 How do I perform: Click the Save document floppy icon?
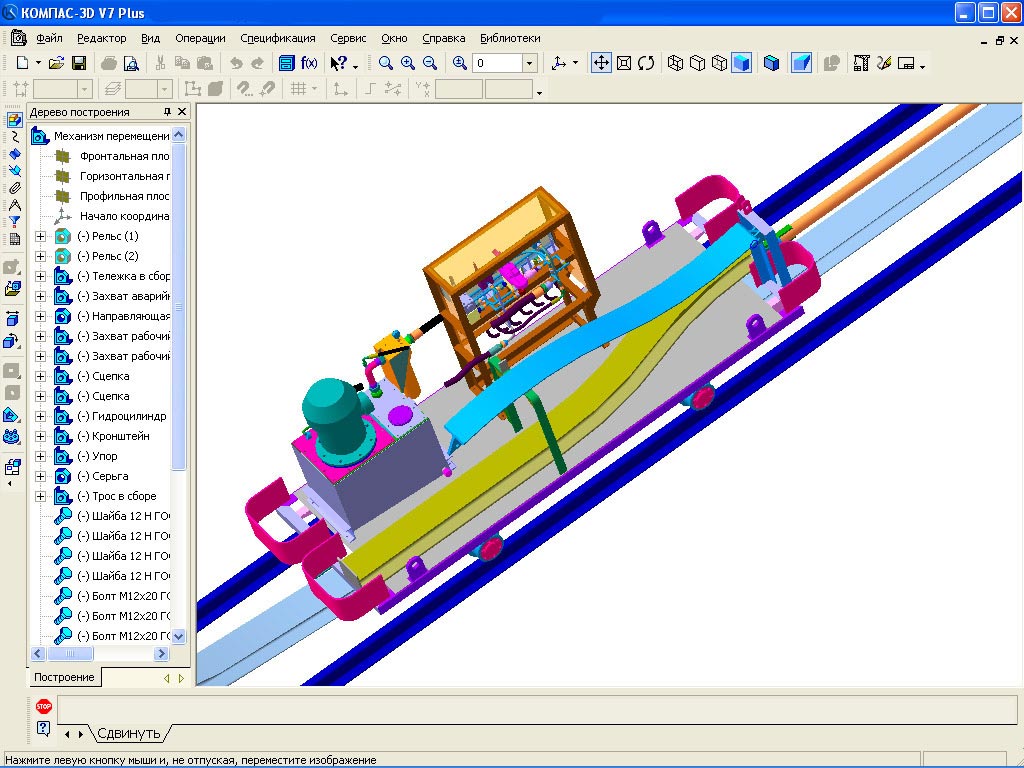point(78,63)
